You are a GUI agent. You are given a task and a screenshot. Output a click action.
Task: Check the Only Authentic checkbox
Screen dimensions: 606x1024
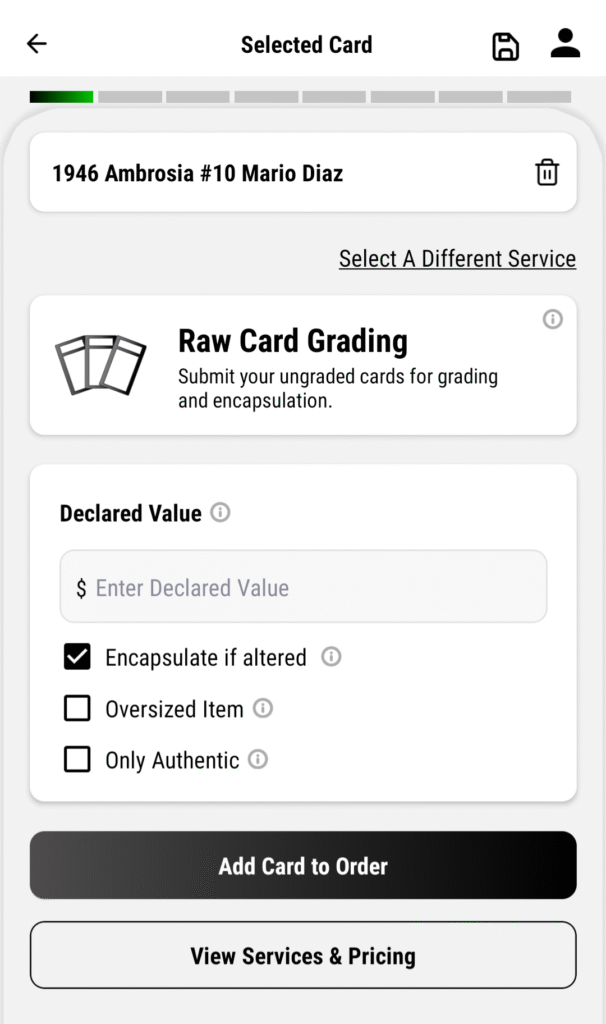(x=77, y=760)
